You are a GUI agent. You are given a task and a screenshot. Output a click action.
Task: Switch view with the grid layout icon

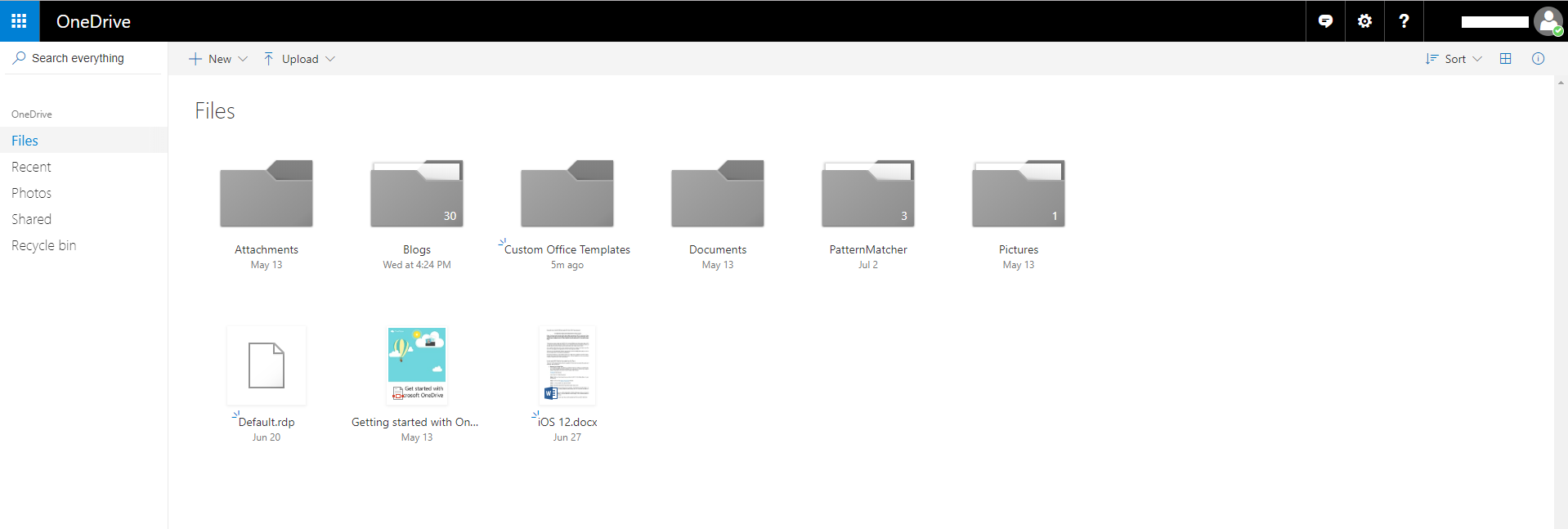click(1505, 59)
